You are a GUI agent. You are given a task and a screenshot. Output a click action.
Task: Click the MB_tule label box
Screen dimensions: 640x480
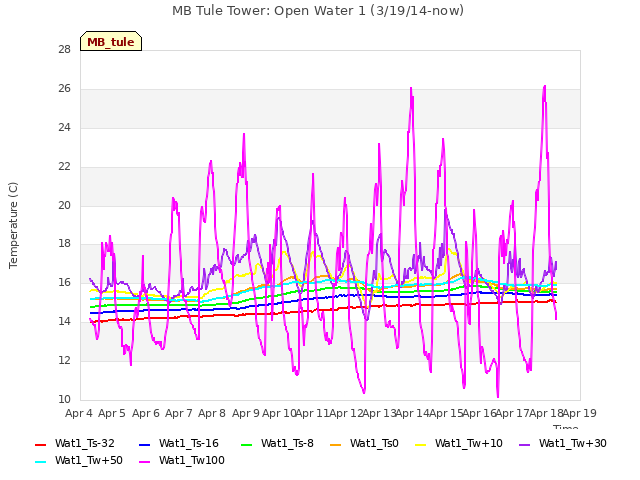pyautogui.click(x=111, y=41)
